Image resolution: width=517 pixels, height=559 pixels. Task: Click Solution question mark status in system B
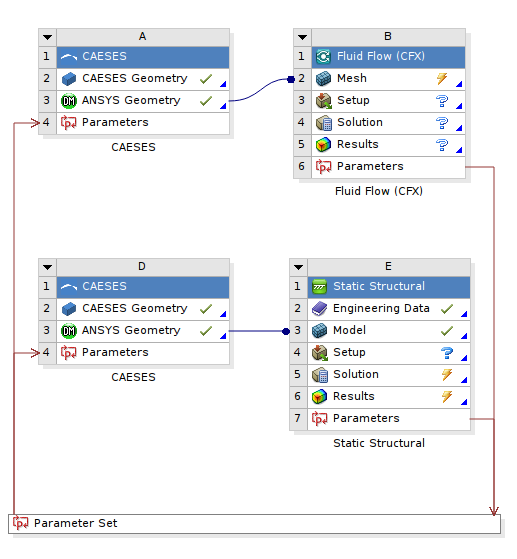tap(442, 123)
